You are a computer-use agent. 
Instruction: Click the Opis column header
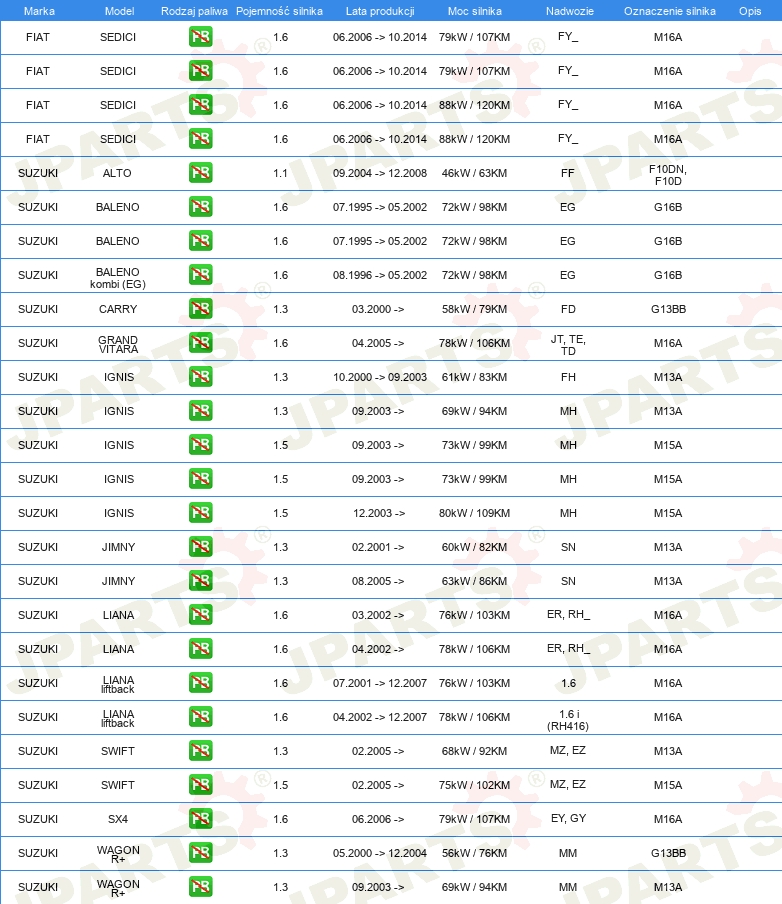[750, 11]
